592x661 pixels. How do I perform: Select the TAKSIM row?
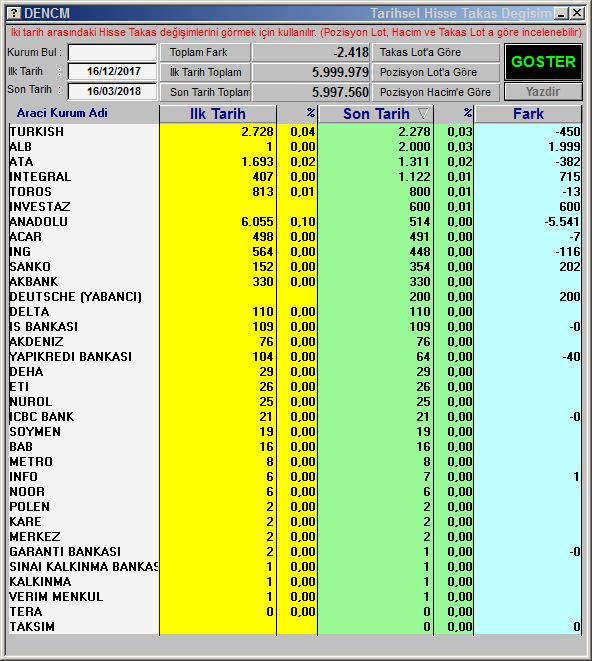coord(295,627)
